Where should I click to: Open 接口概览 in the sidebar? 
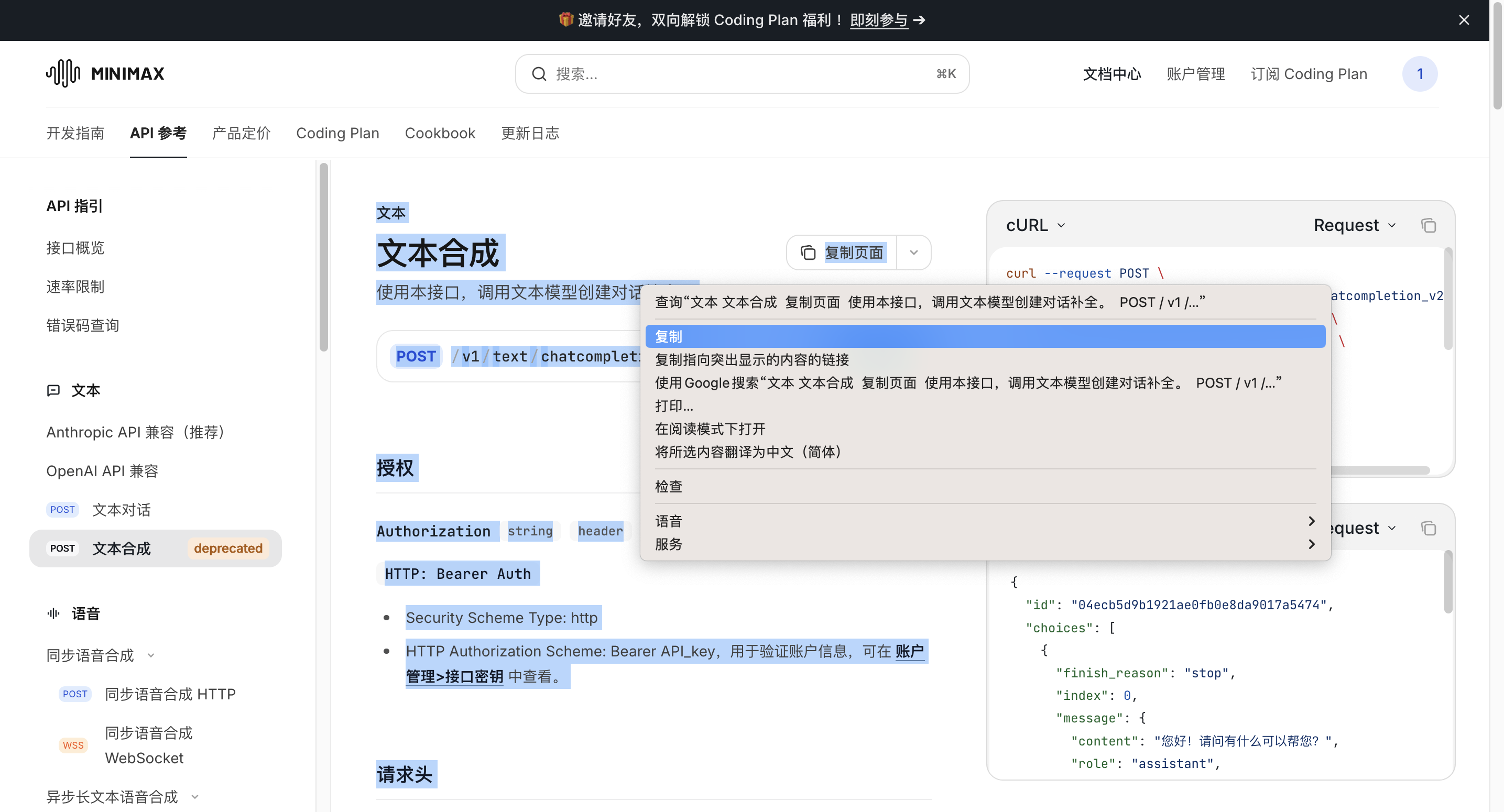pyautogui.click(x=75, y=248)
